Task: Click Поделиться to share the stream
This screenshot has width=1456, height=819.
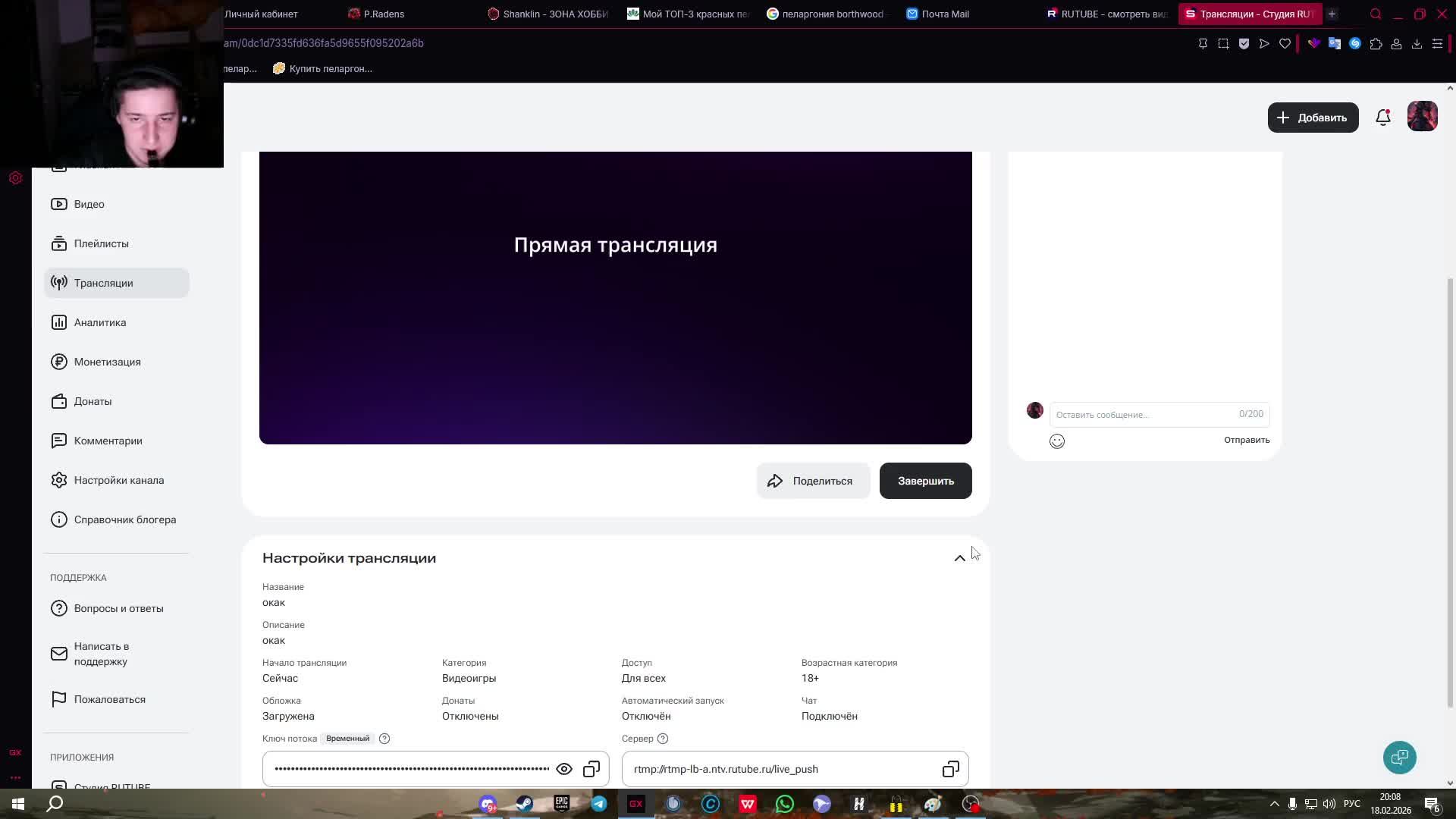Action: [813, 480]
